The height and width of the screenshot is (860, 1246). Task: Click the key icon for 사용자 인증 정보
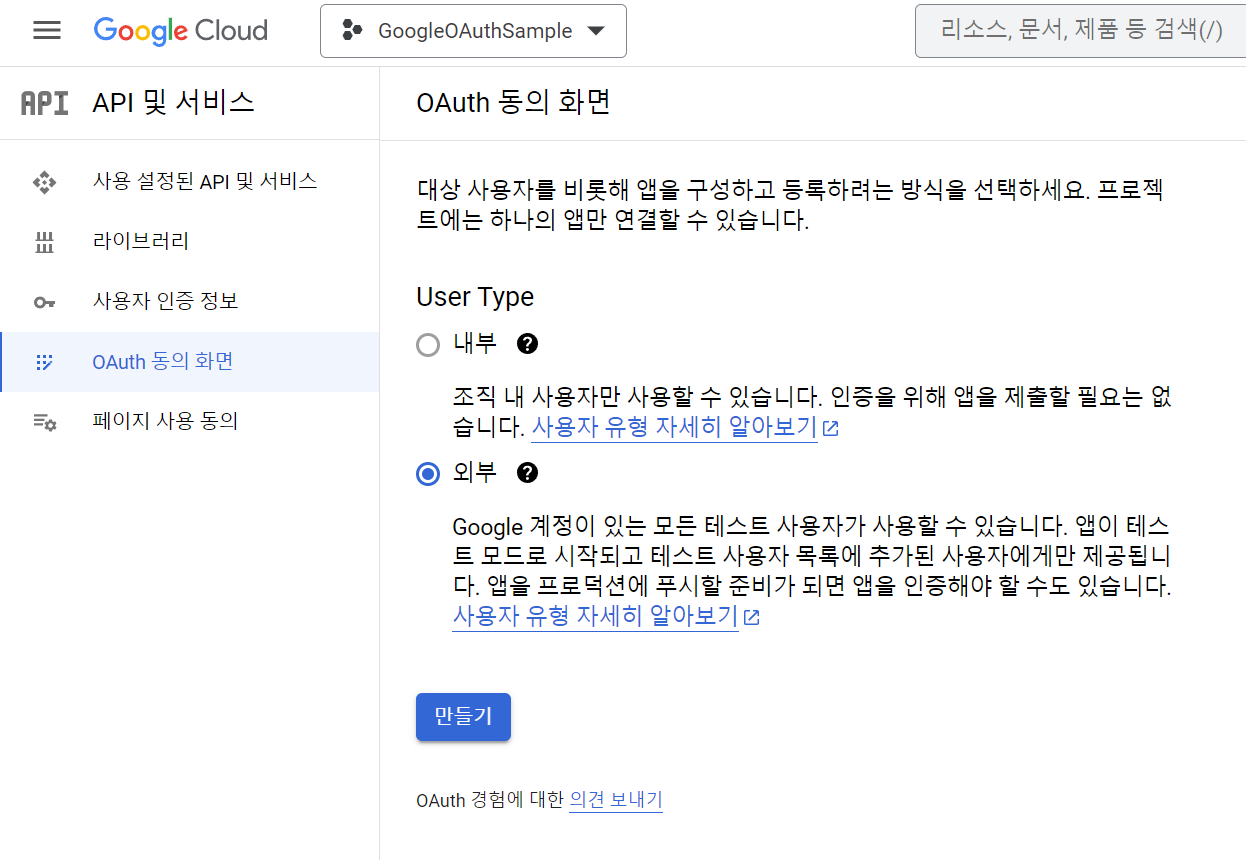pyautogui.click(x=44, y=302)
